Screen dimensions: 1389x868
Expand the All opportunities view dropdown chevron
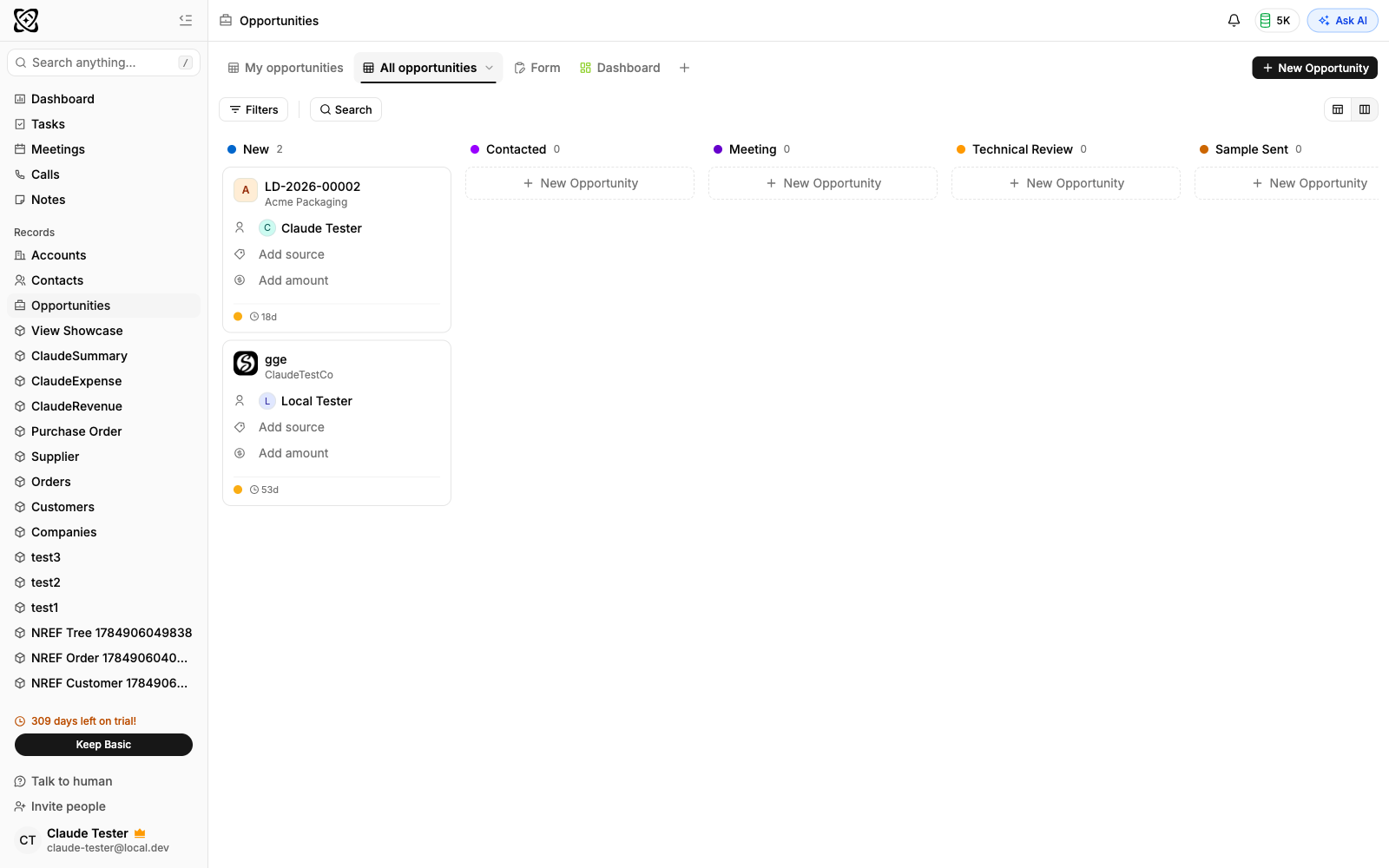[489, 68]
